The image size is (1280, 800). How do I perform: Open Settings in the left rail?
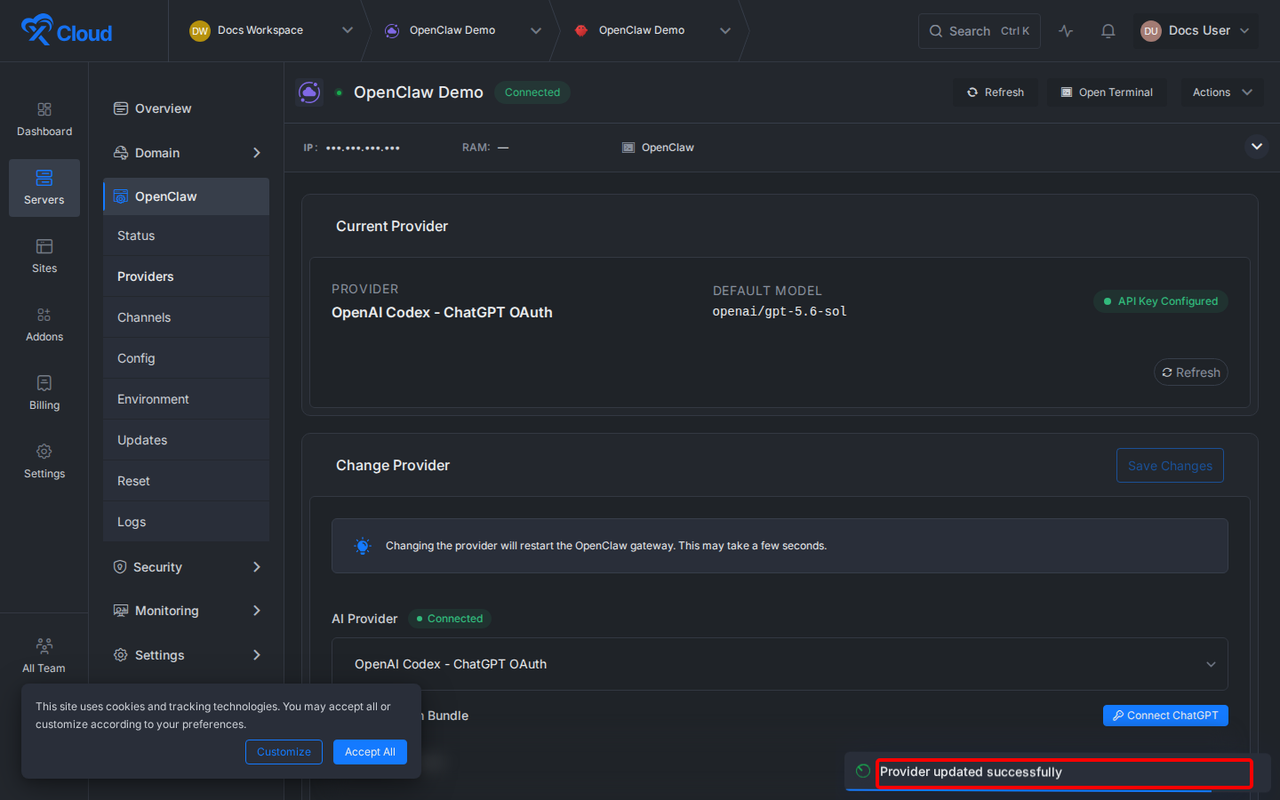click(x=44, y=462)
